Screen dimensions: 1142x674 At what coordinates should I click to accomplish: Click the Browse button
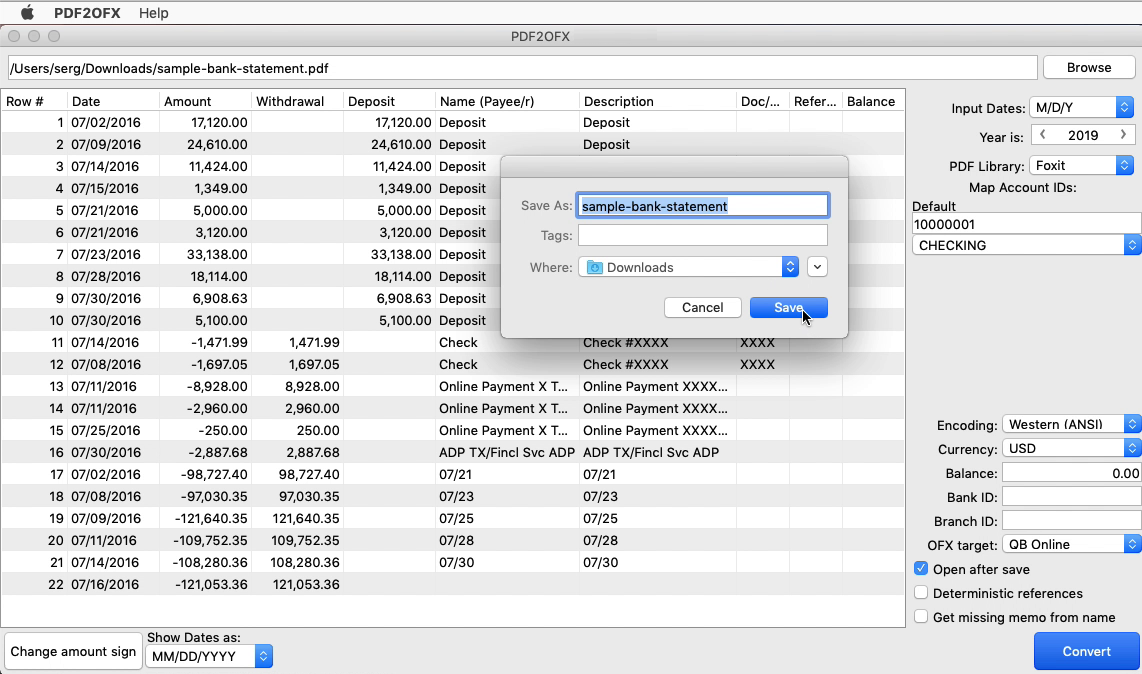[x=1089, y=68]
